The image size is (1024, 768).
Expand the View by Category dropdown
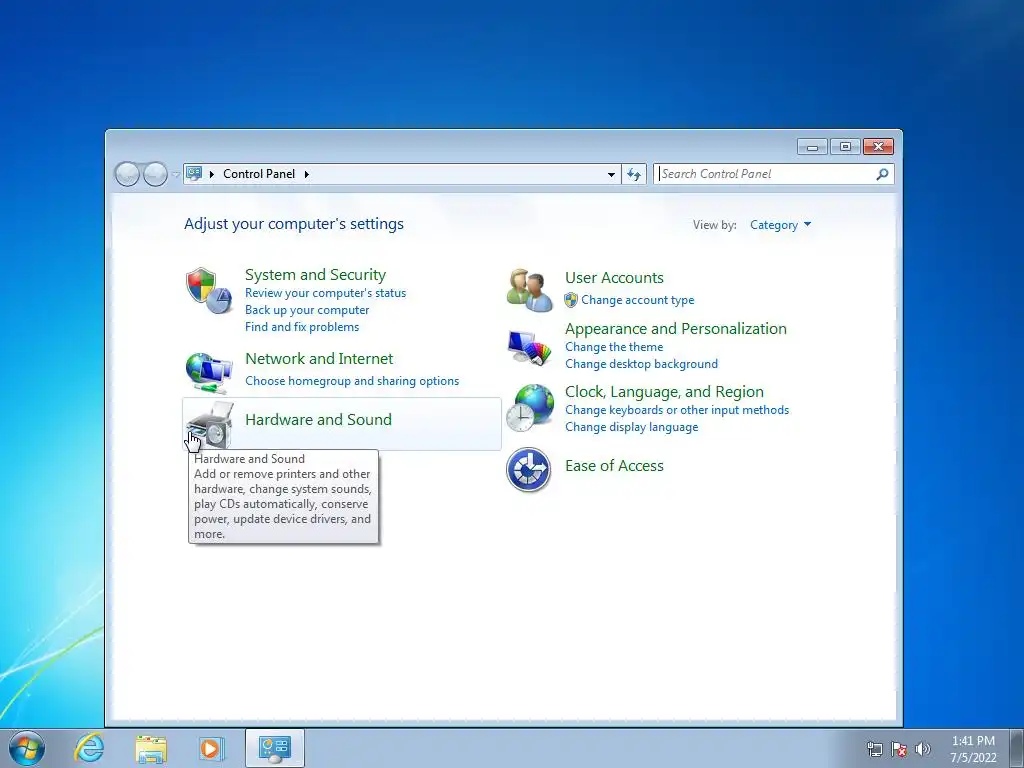coord(780,225)
